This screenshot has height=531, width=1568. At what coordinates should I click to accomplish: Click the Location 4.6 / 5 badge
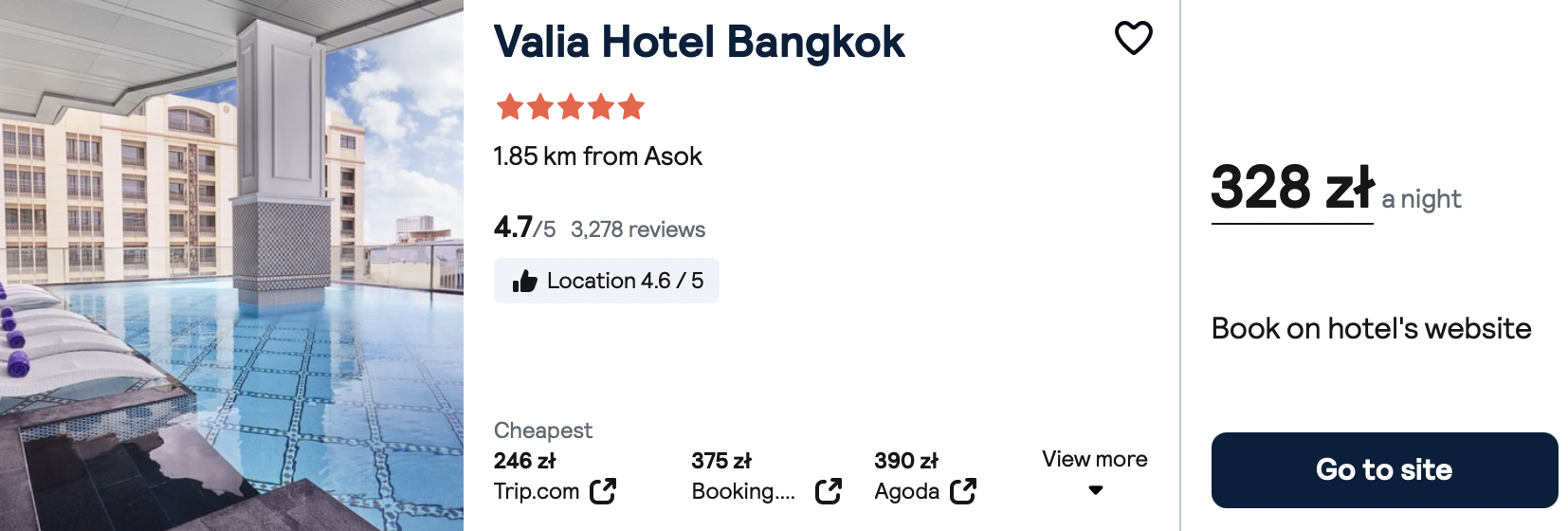pos(607,281)
